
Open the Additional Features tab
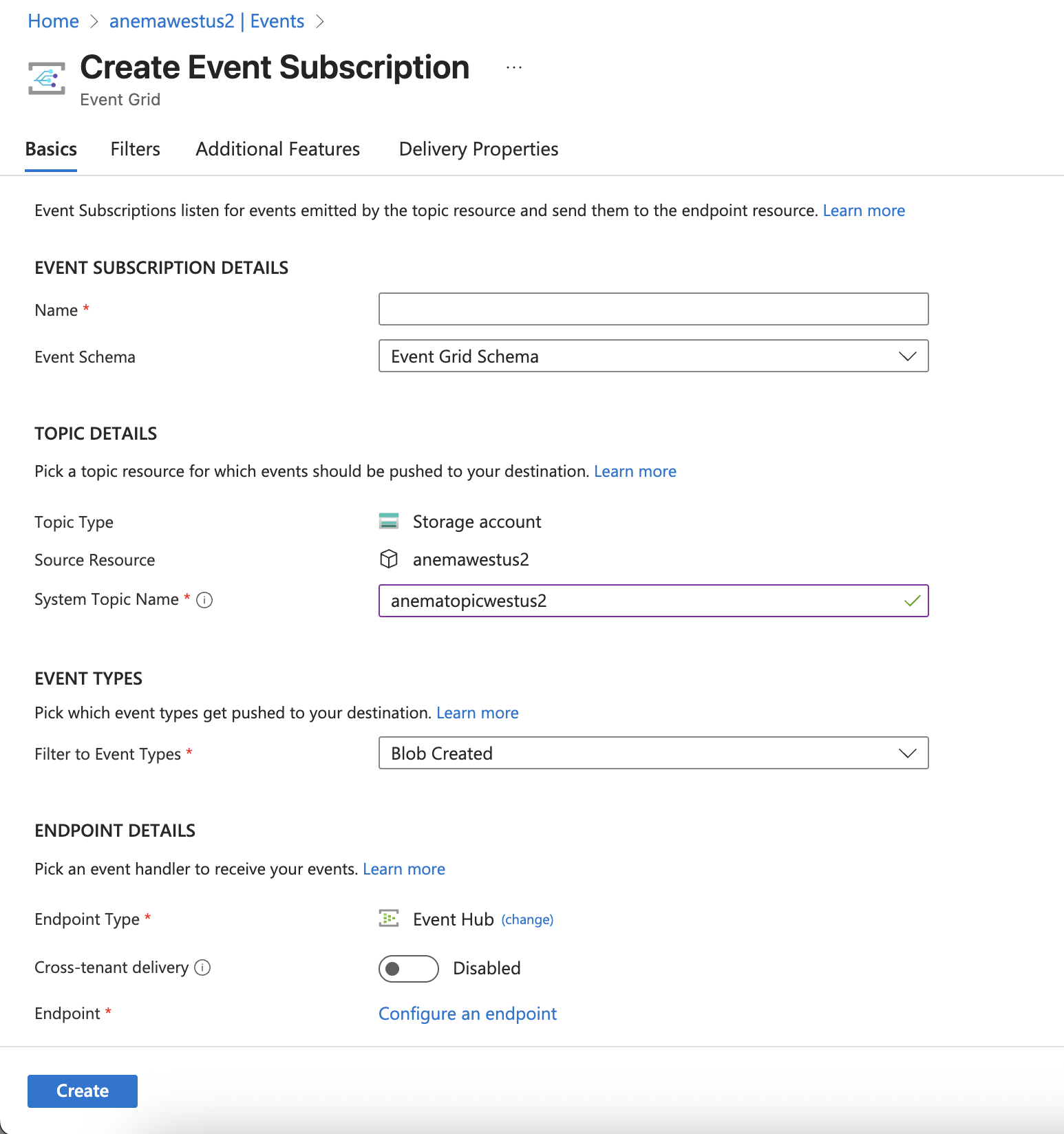[277, 149]
